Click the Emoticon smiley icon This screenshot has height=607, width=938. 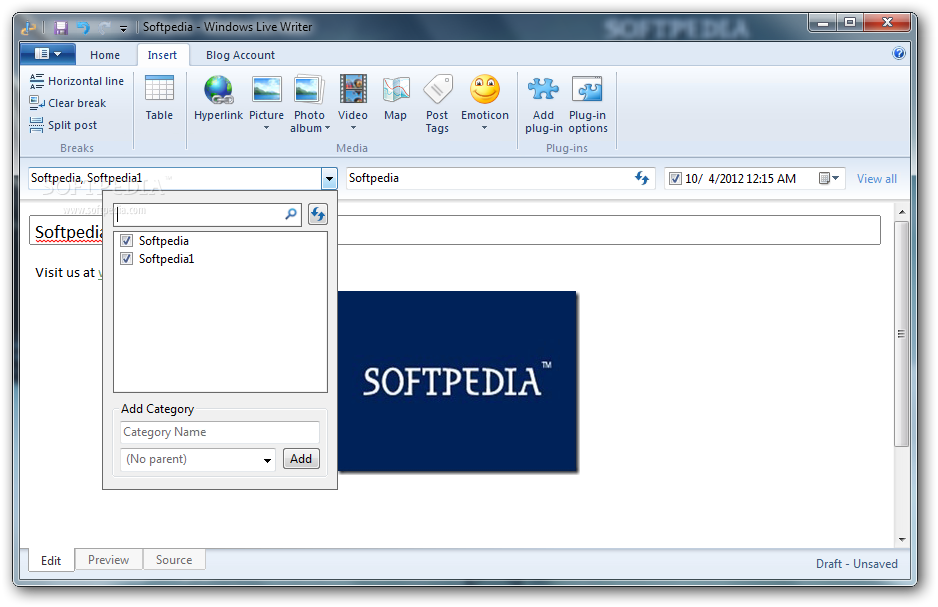485,89
